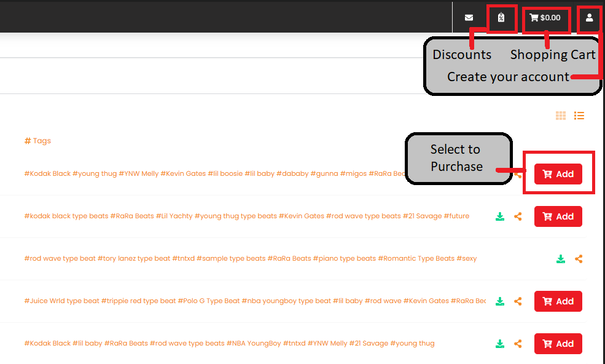605x364 pixels.
Task: Open the #Polo G Type Beat tag
Action: (209, 301)
